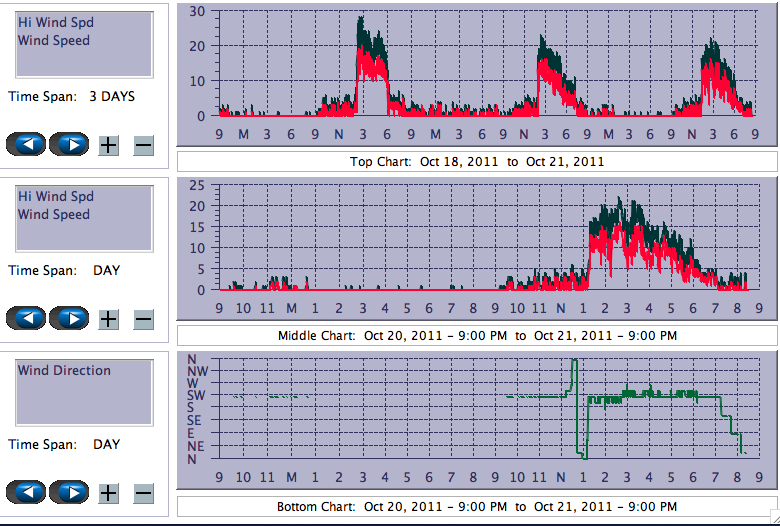Choose Hi Wind Spd in middle chart list
780x526 pixels.
pos(55,196)
